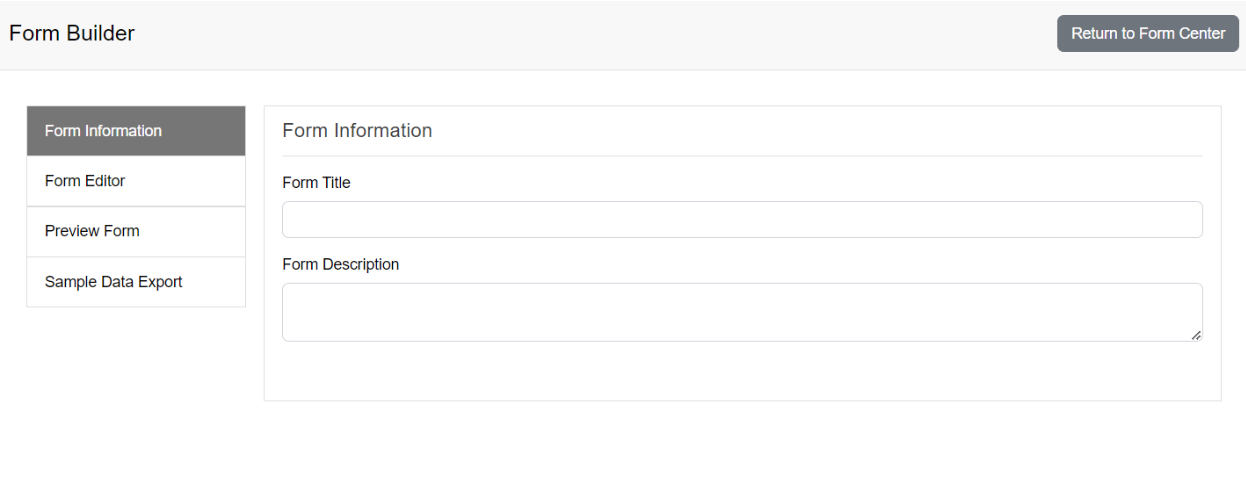The image size is (1246, 477).
Task: Click the Form Description label text
Action: coord(340,264)
